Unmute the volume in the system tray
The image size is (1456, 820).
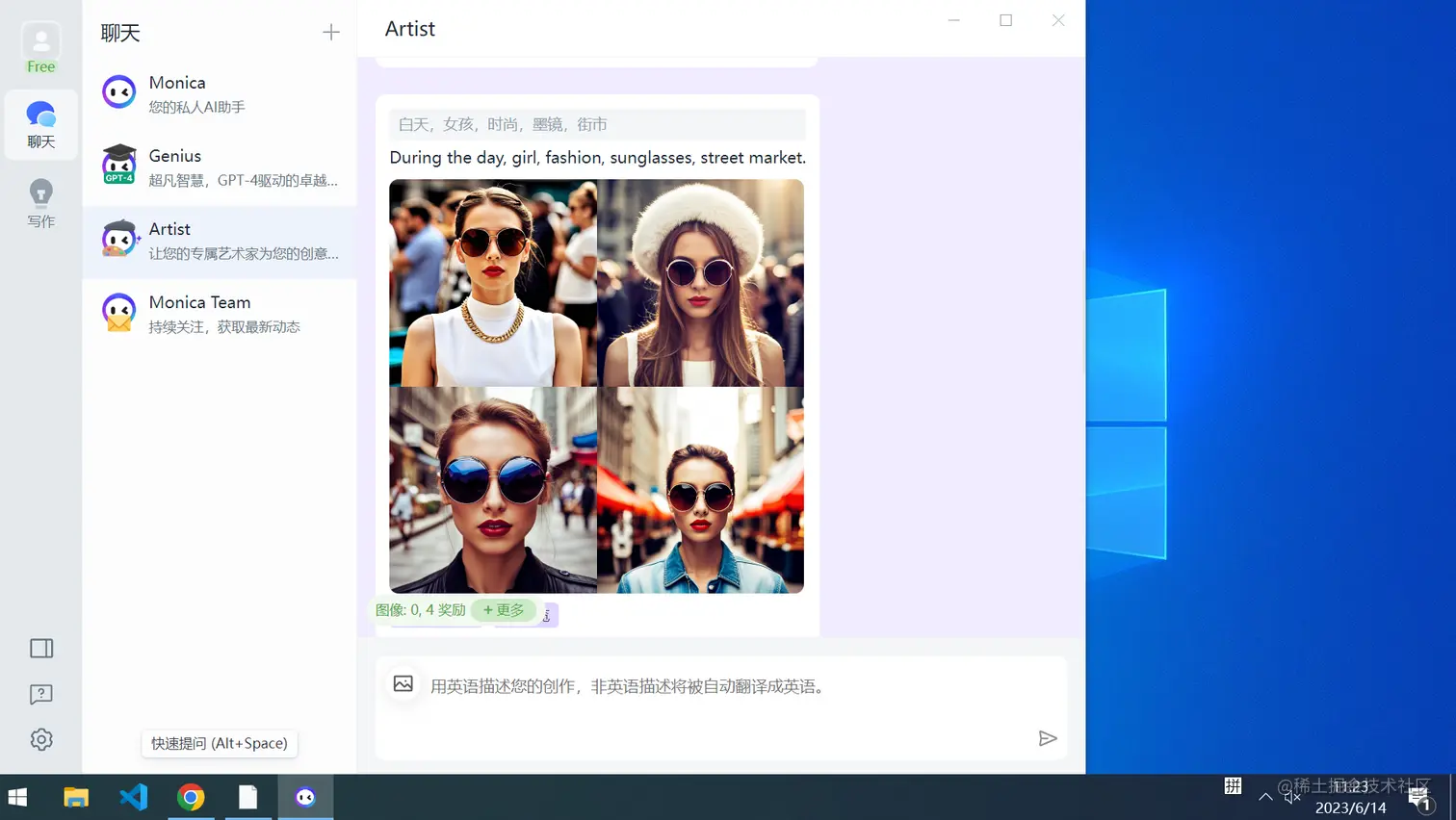tap(1291, 797)
